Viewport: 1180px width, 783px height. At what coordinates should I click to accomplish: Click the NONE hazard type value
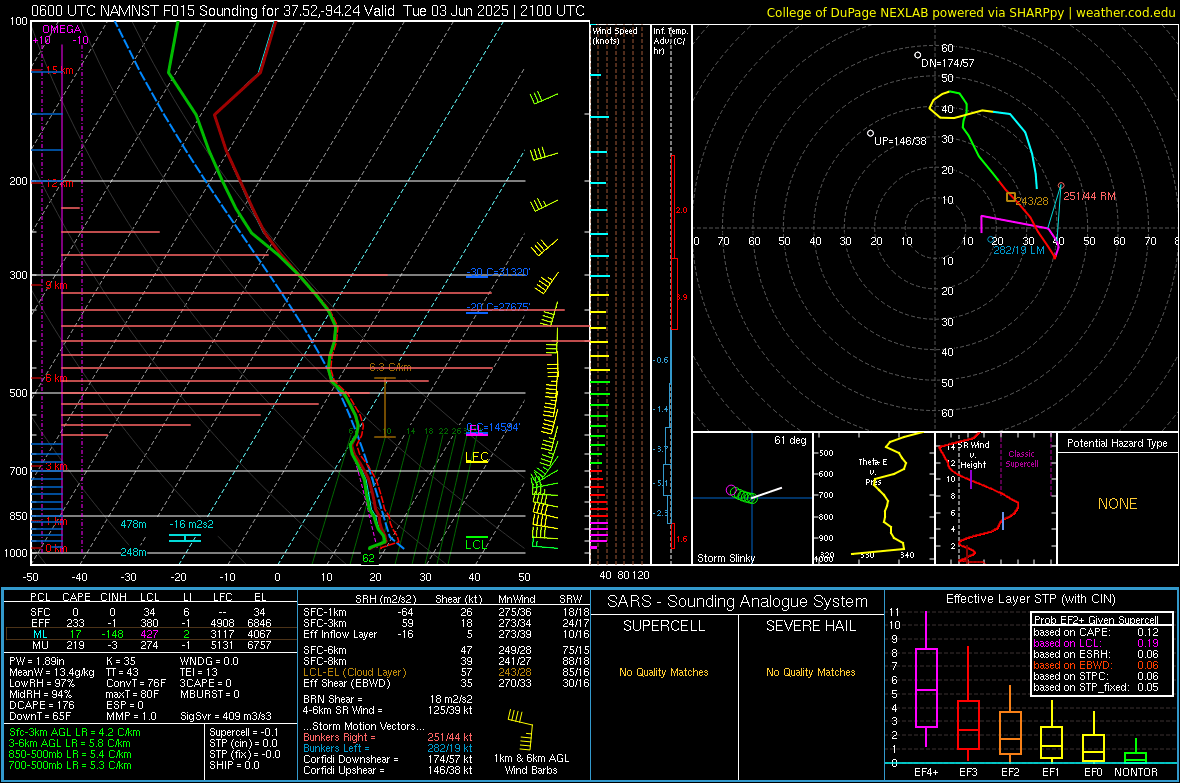1118,504
